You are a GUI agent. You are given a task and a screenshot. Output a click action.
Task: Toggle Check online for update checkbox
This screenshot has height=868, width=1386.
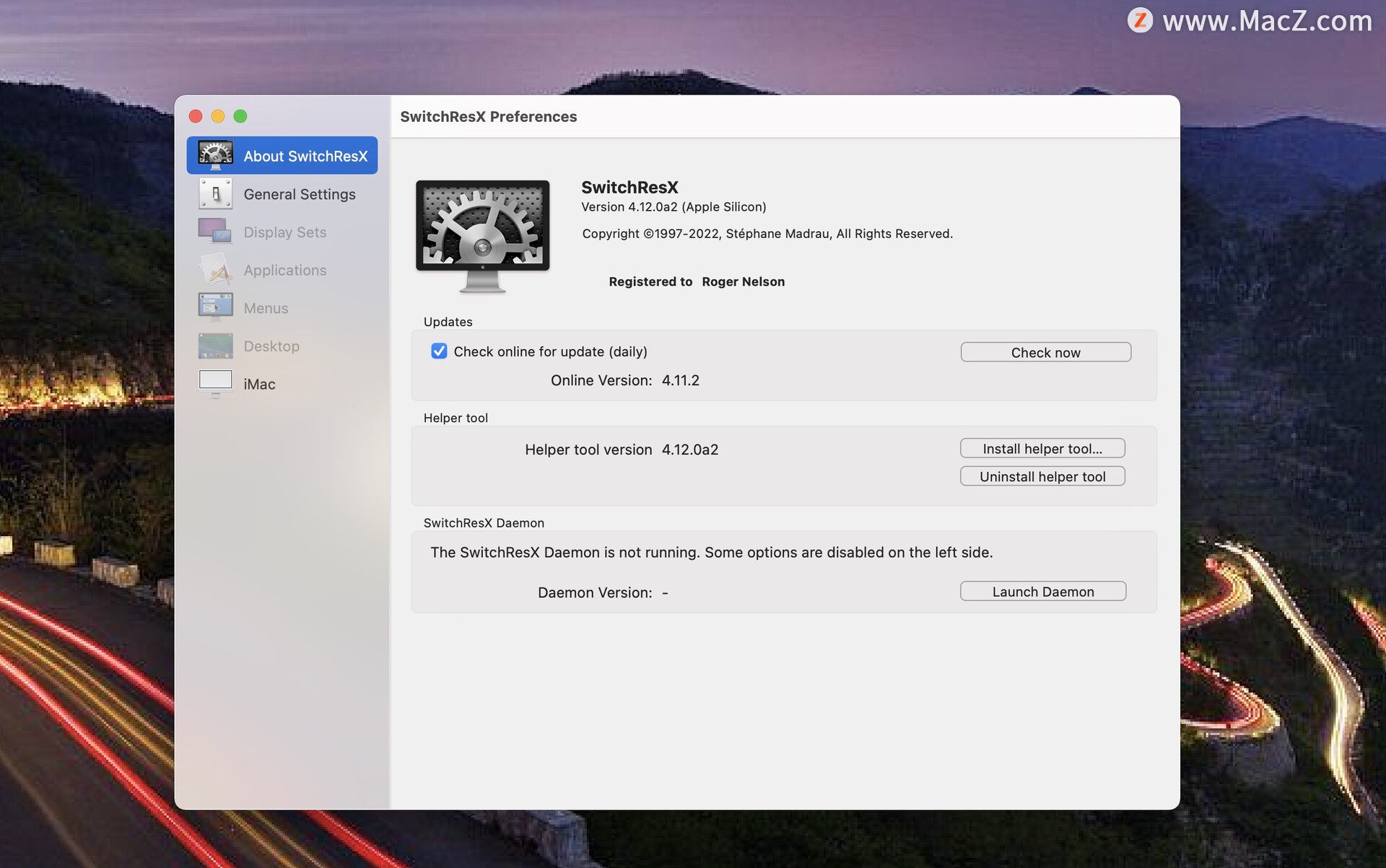point(439,351)
